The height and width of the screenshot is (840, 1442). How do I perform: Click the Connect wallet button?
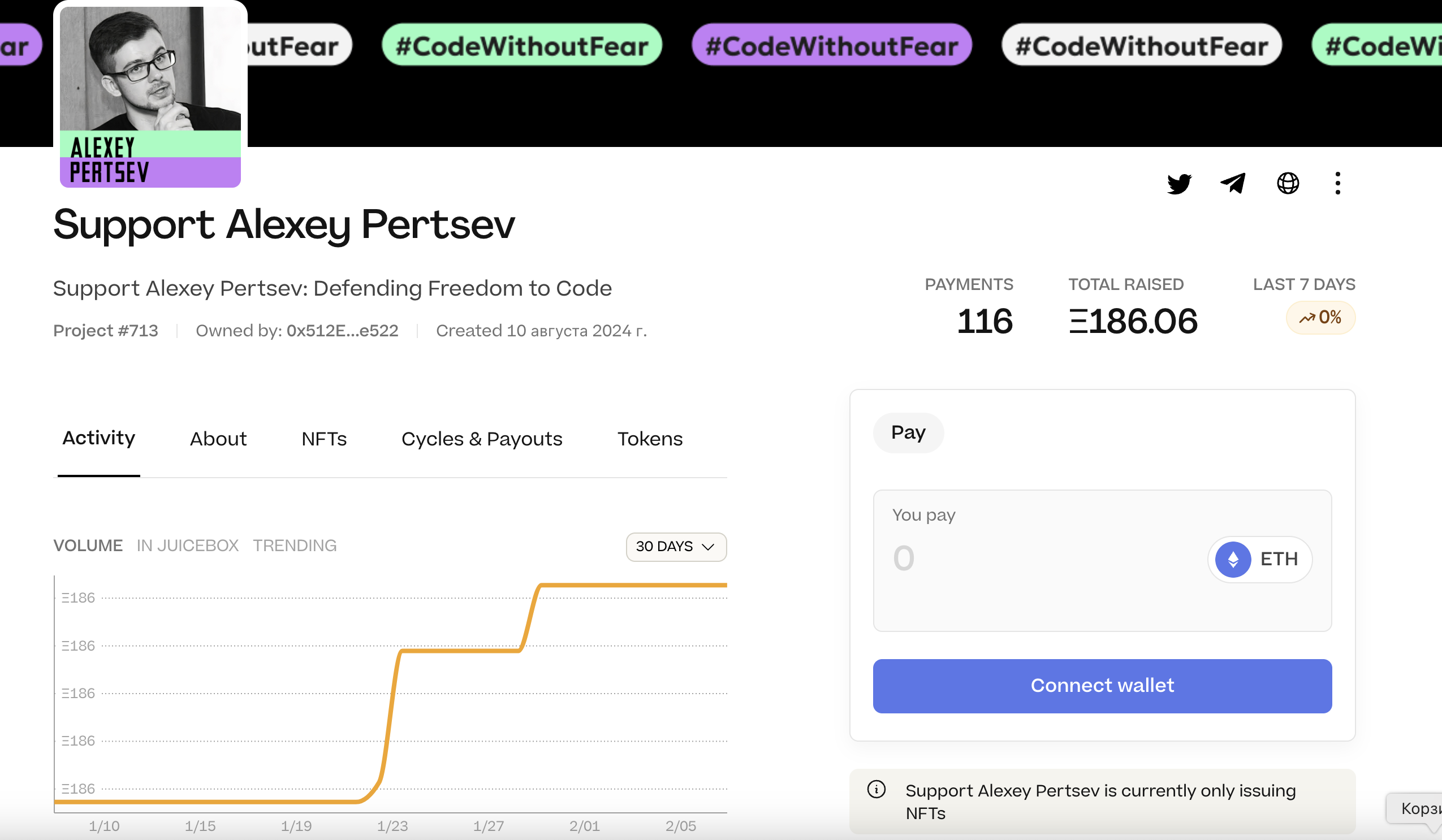(1102, 686)
